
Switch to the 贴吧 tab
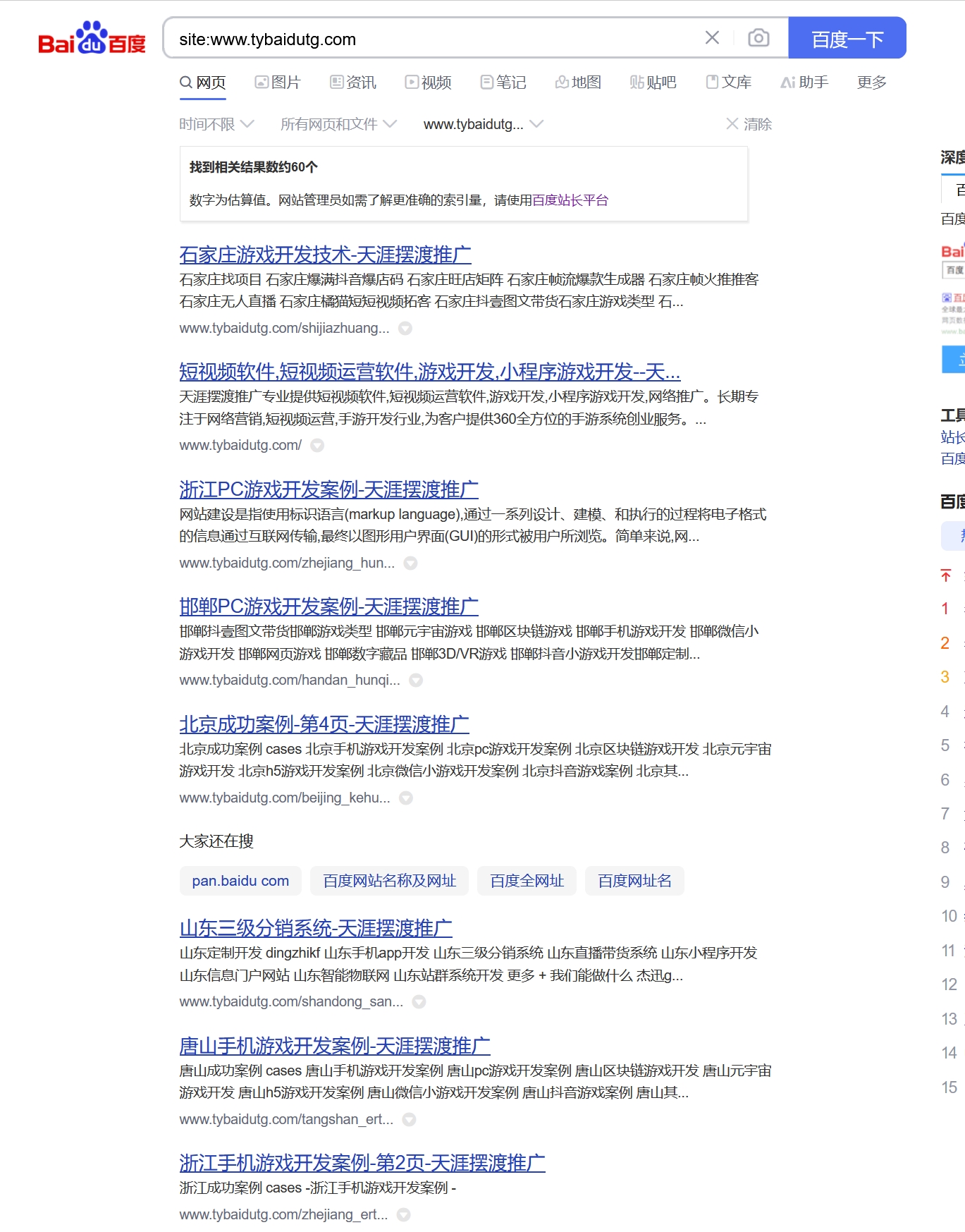[653, 83]
